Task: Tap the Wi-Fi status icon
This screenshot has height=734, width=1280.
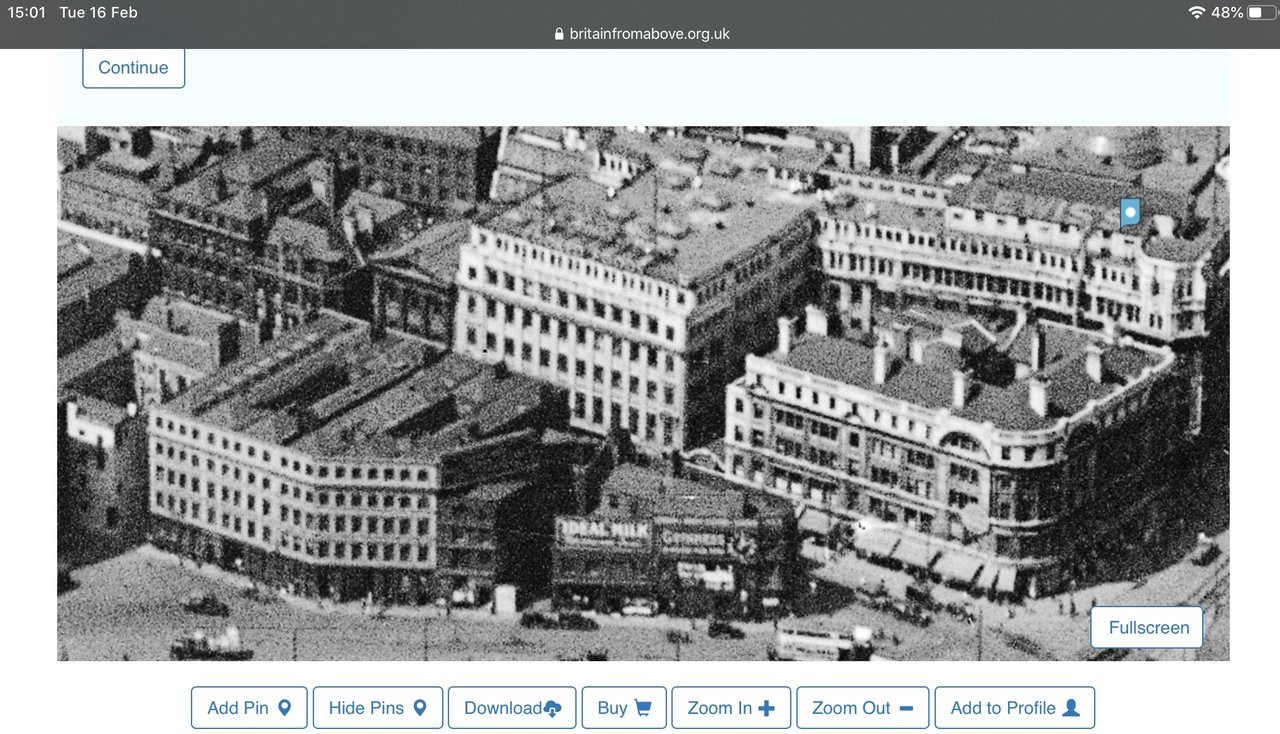Action: (x=1196, y=12)
